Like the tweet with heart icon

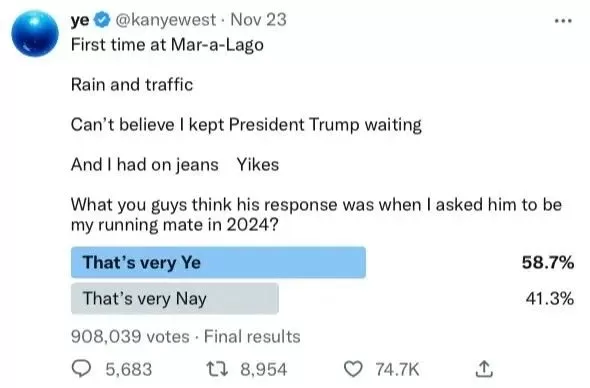point(353,369)
